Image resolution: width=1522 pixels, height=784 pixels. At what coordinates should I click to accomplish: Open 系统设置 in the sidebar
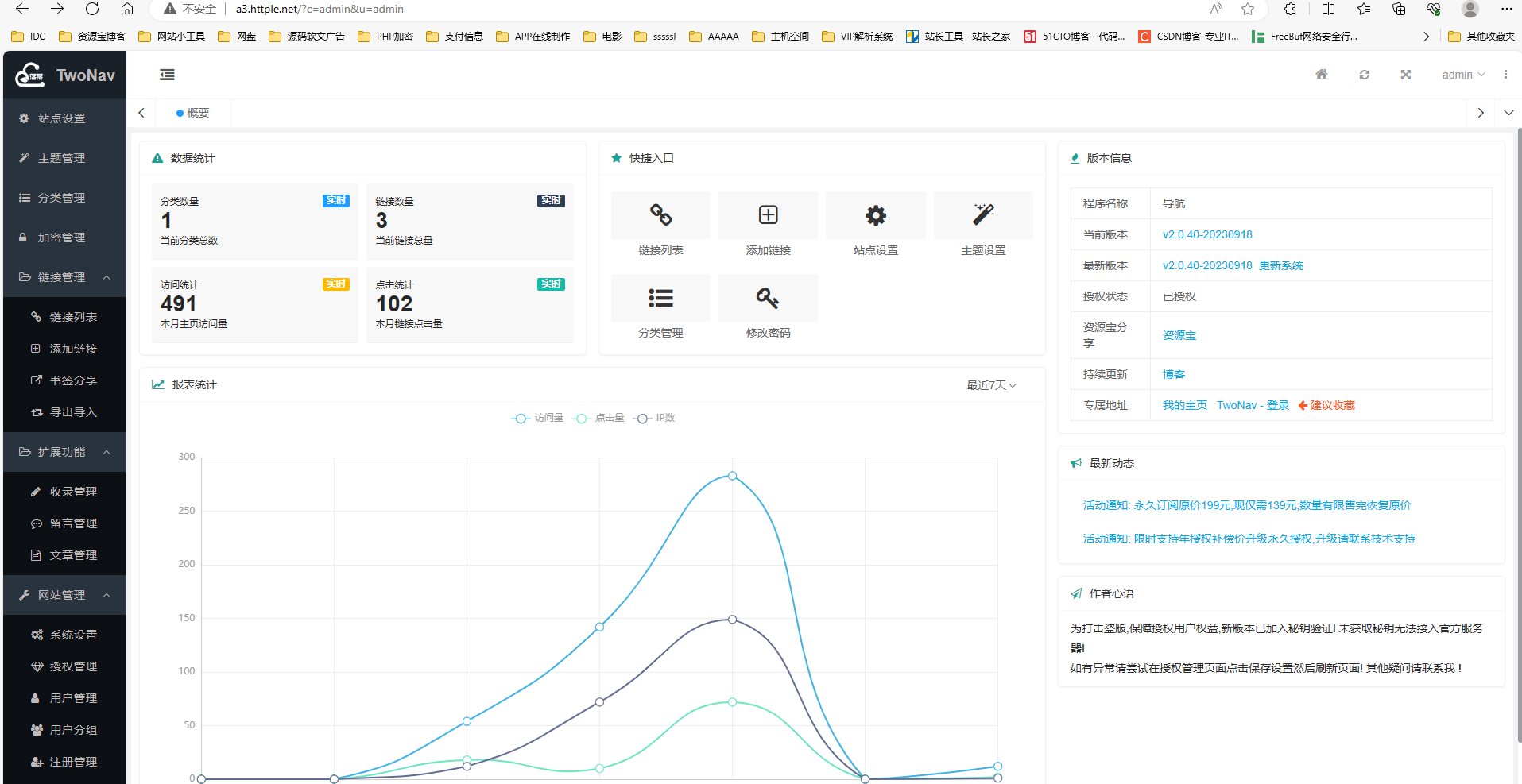tap(64, 635)
